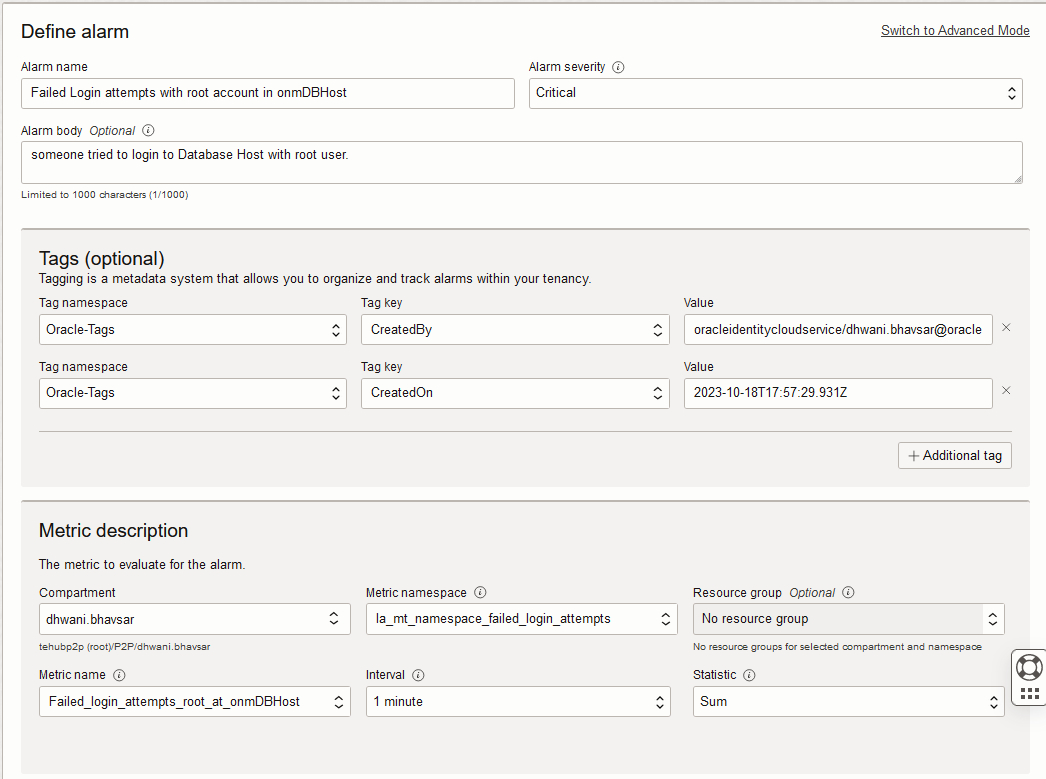Screen dimensions: 1046x779
Task: Click into the Alarm name field
Action: pos(267,93)
